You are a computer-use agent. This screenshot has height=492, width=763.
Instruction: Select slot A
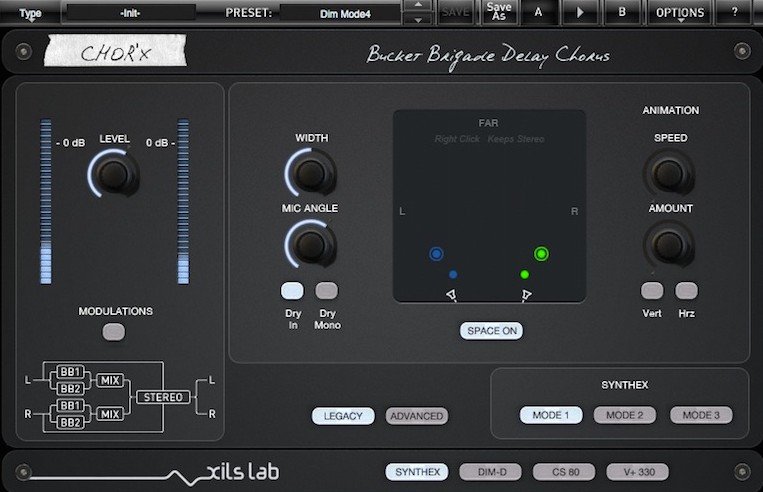tap(538, 12)
